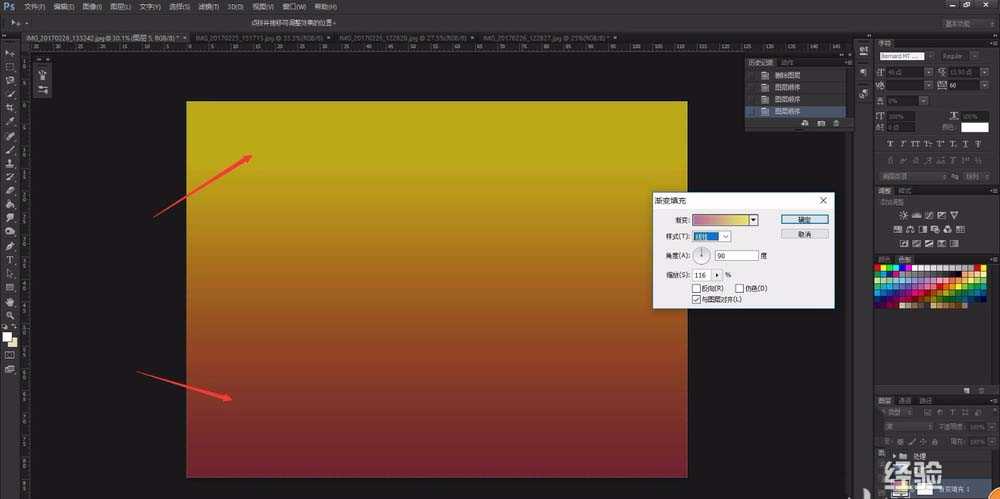
Task: Uncheck 与图层对齐(L) align with layer
Action: 697,299
